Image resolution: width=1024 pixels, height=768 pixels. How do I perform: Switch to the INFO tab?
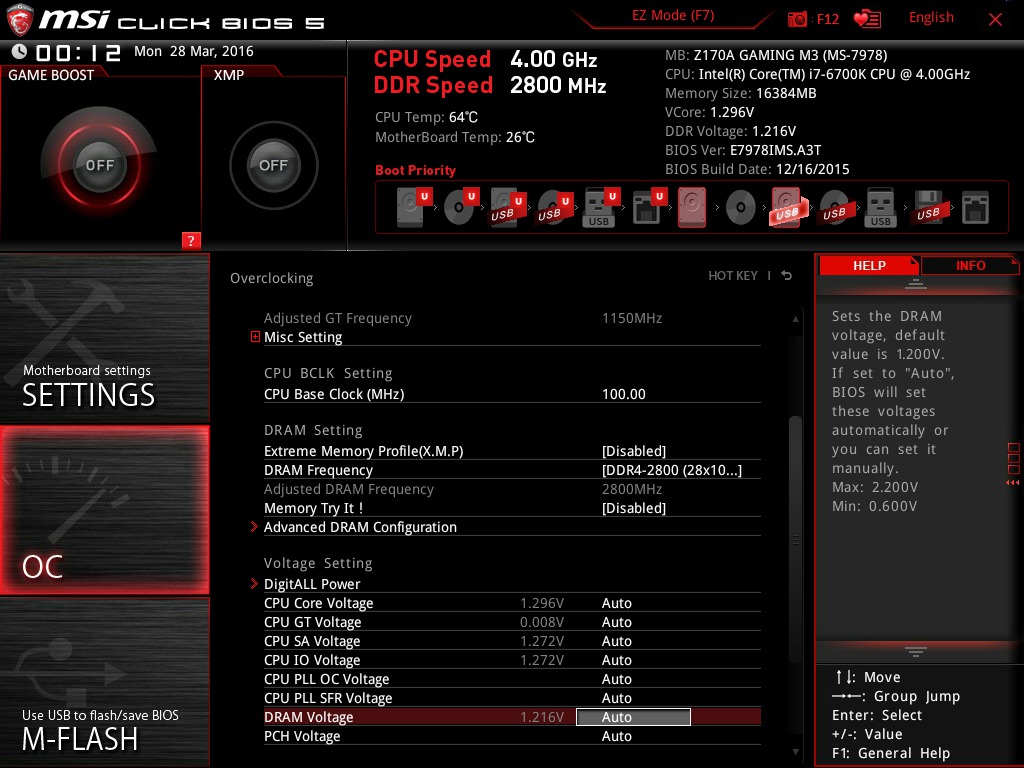(969, 265)
